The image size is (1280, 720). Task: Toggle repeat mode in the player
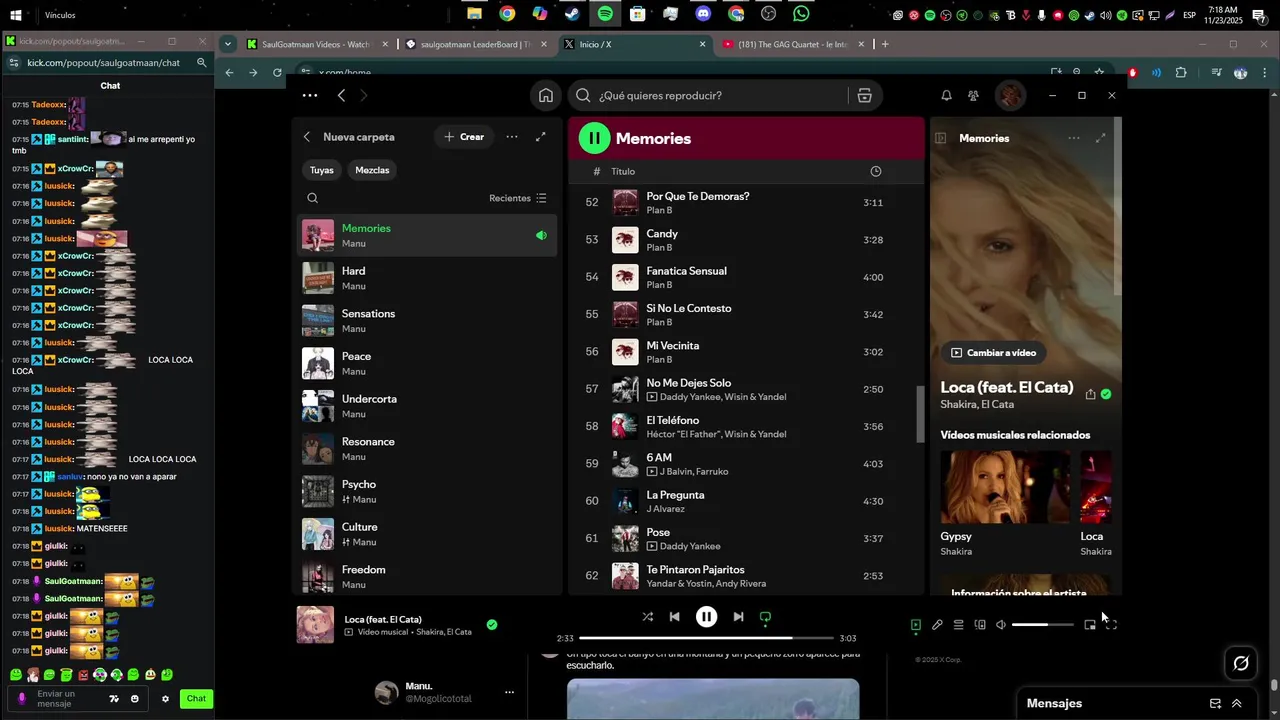(765, 617)
